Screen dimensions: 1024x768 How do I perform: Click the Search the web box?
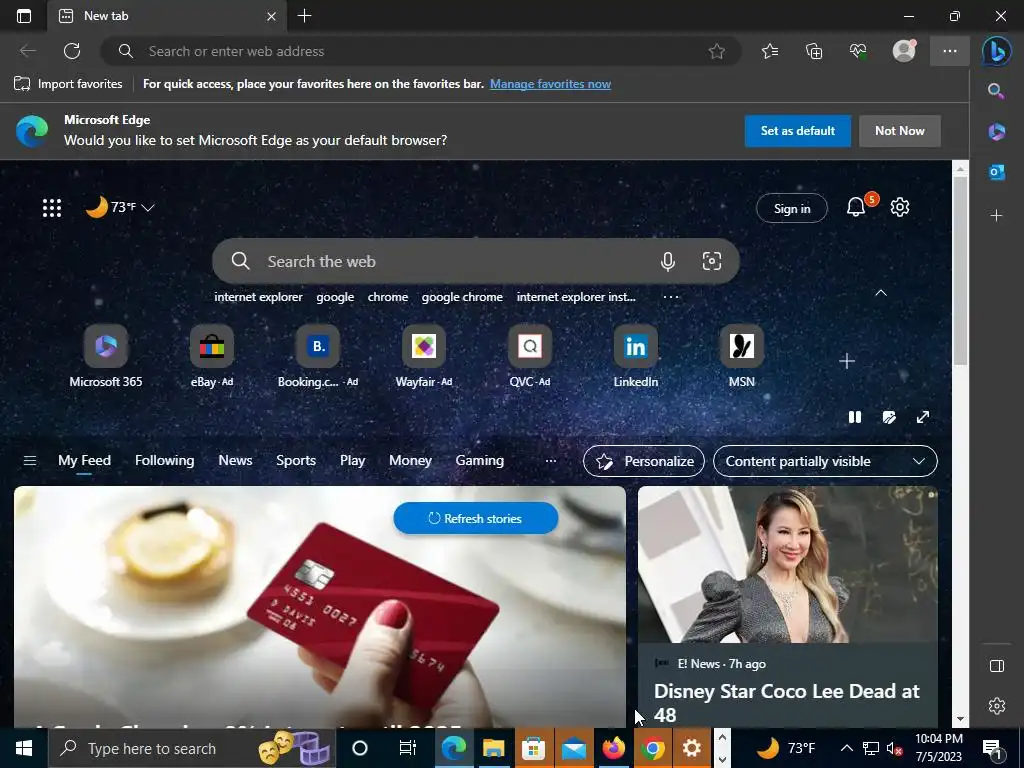[x=475, y=261]
